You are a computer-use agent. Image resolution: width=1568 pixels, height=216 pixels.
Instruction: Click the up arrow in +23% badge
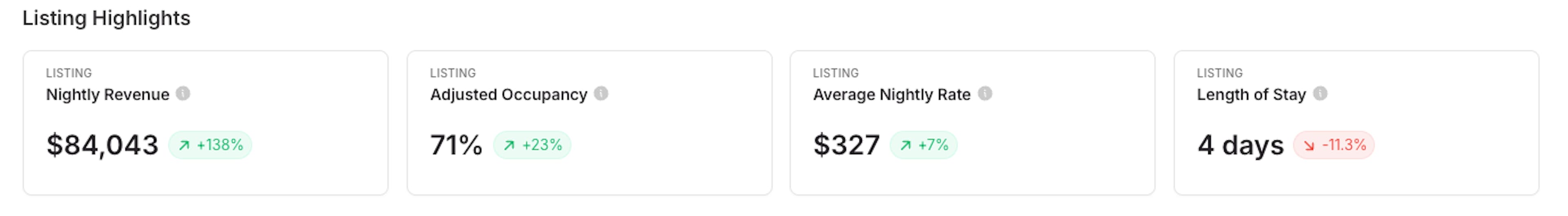pyautogui.click(x=509, y=145)
